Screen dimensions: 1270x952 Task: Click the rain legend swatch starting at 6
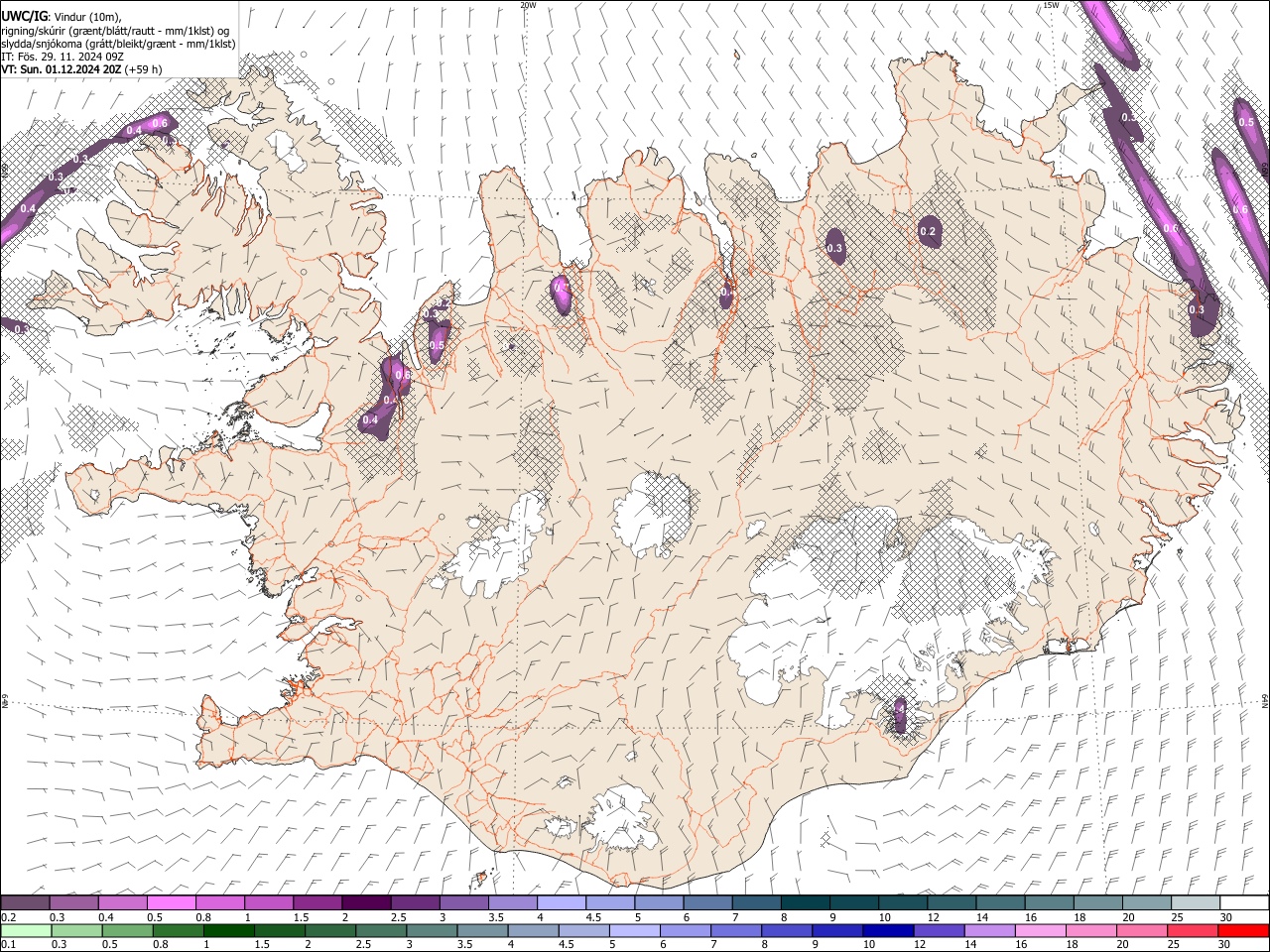click(x=685, y=930)
